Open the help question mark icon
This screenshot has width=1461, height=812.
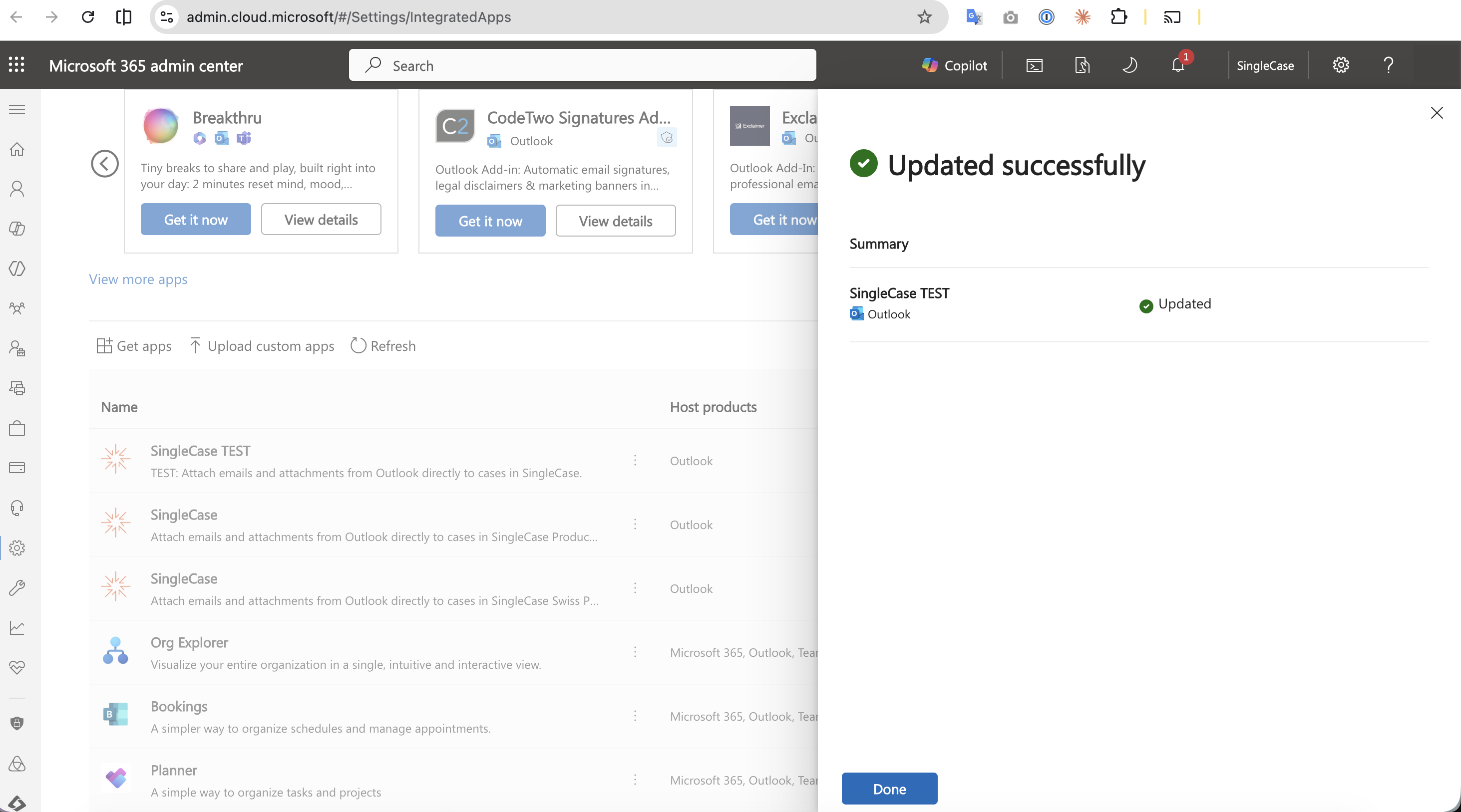[x=1389, y=65]
